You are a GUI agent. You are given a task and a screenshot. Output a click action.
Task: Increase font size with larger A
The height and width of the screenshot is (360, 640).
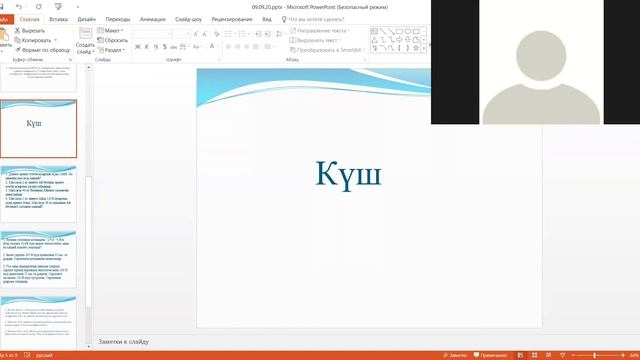(x=196, y=34)
